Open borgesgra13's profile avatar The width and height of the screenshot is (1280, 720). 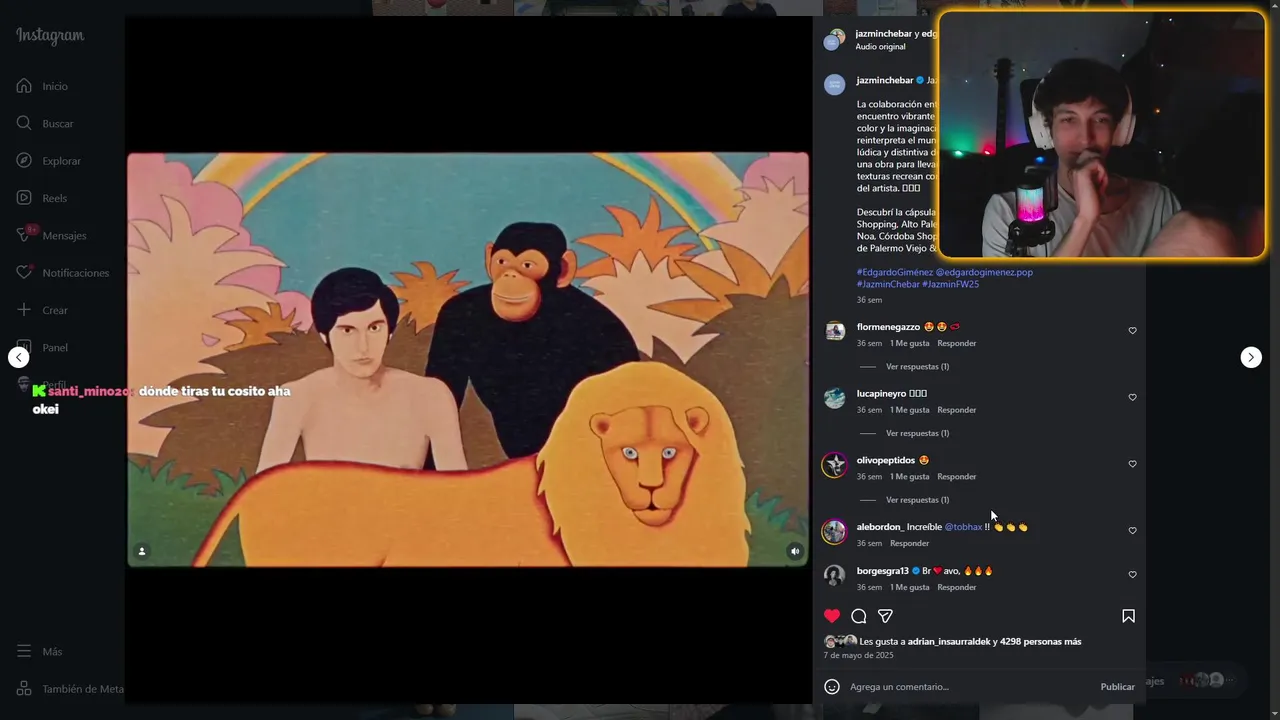click(x=834, y=575)
